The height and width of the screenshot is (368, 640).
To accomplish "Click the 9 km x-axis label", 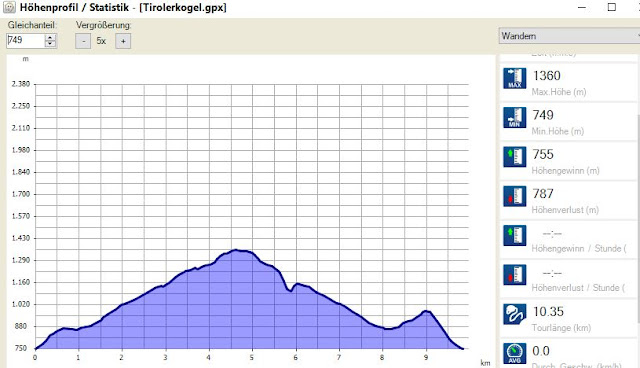I will point(426,358).
